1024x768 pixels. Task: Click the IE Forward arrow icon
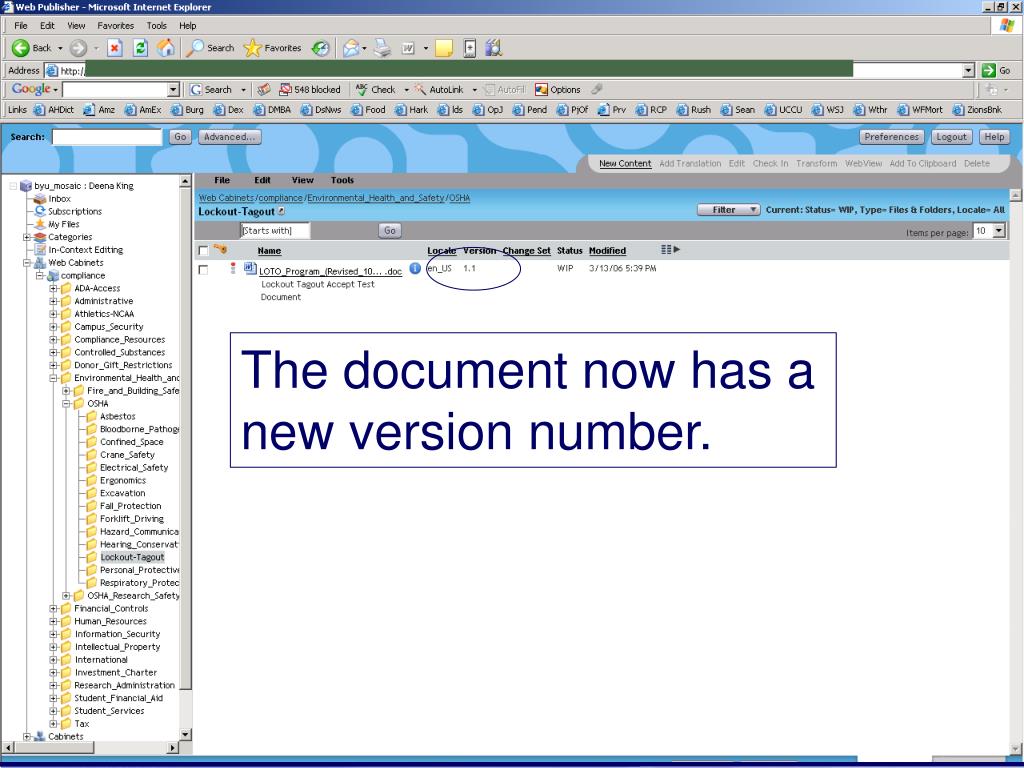click(x=78, y=48)
